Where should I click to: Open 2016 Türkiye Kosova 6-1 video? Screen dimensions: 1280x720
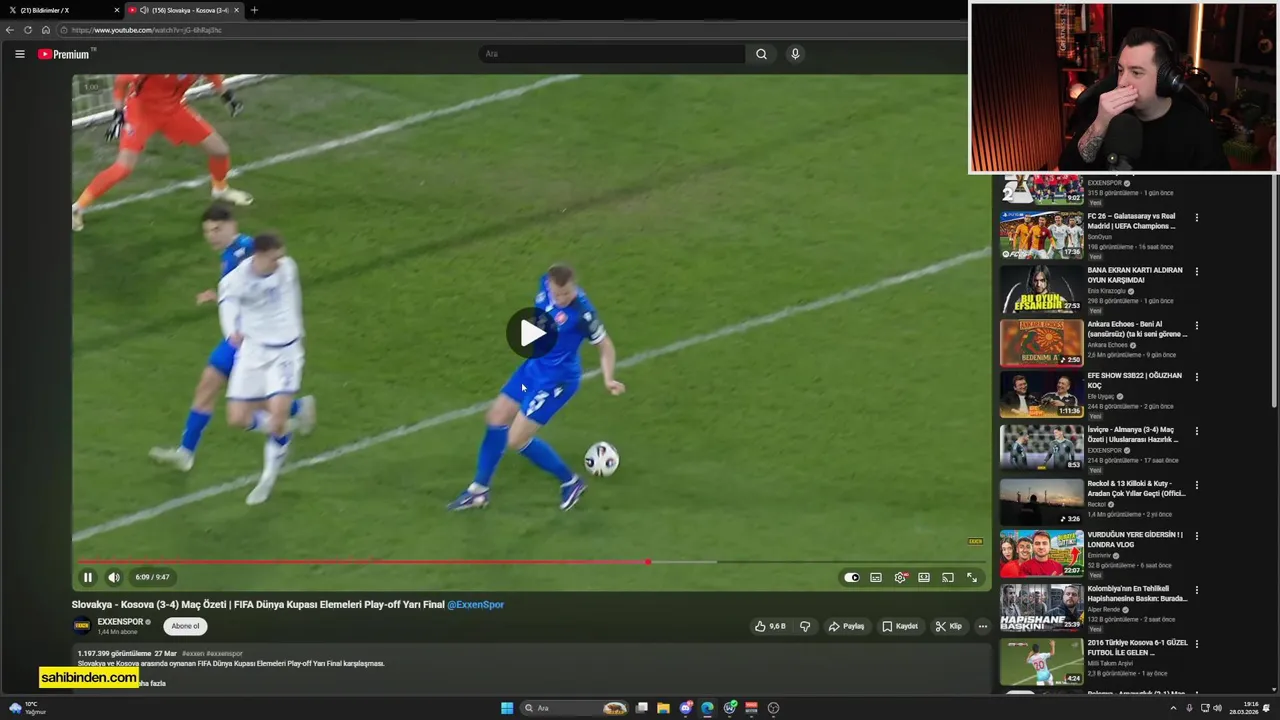click(x=1137, y=647)
